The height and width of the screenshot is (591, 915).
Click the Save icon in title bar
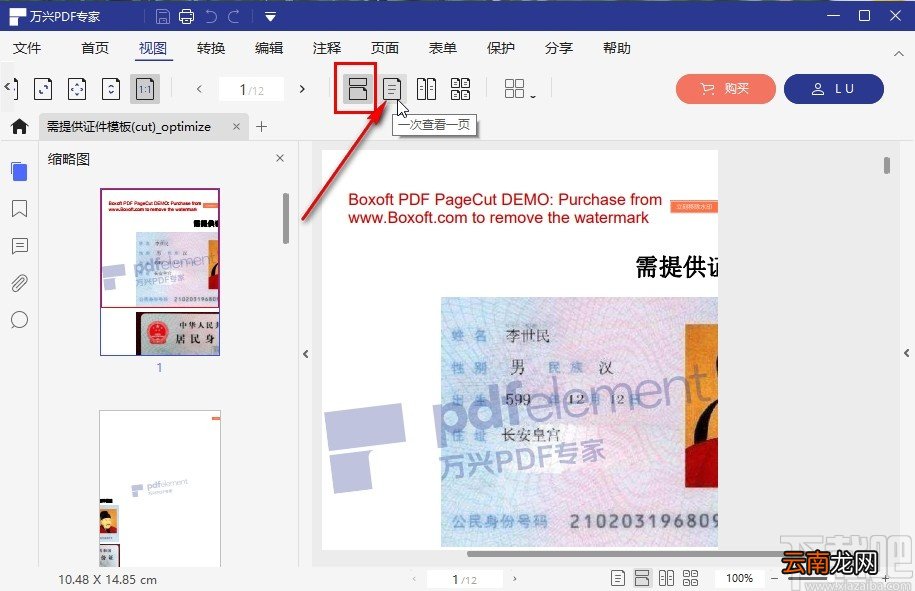coord(163,16)
